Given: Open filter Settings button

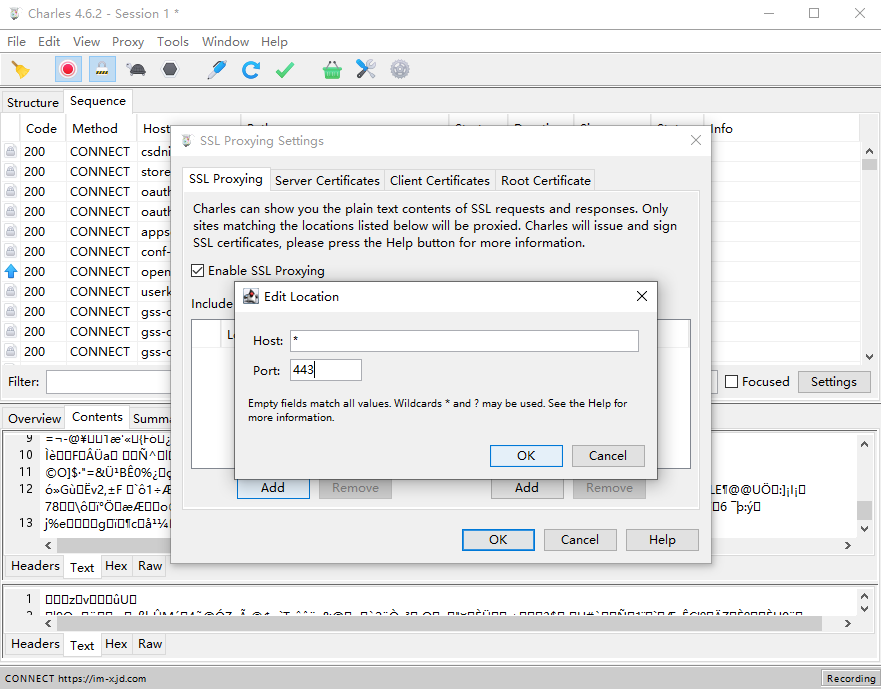Looking at the screenshot, I should coord(834,382).
